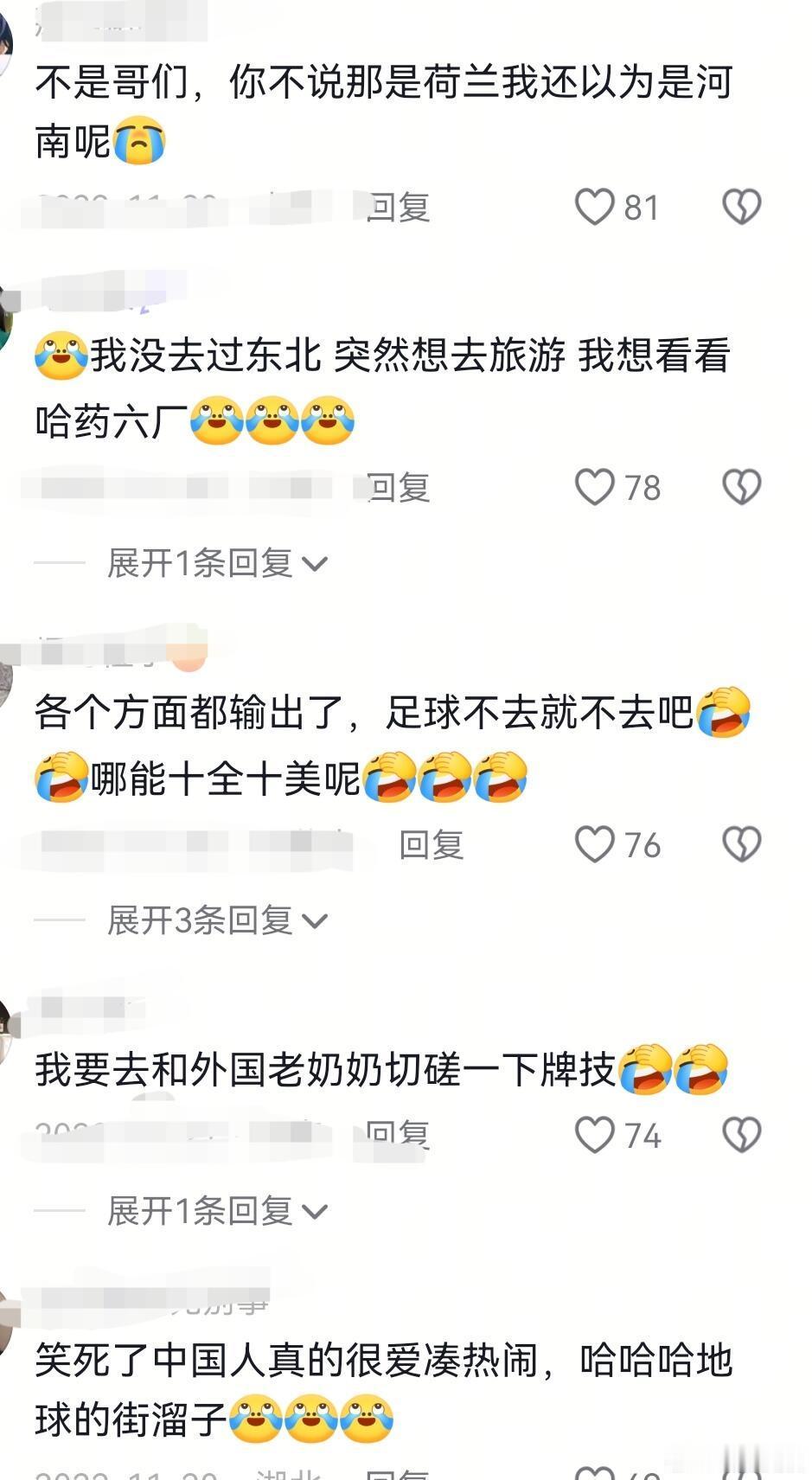Image resolution: width=812 pixels, height=1480 pixels.
Task: Like the 足球 comment with 76 likes
Action: click(x=594, y=844)
